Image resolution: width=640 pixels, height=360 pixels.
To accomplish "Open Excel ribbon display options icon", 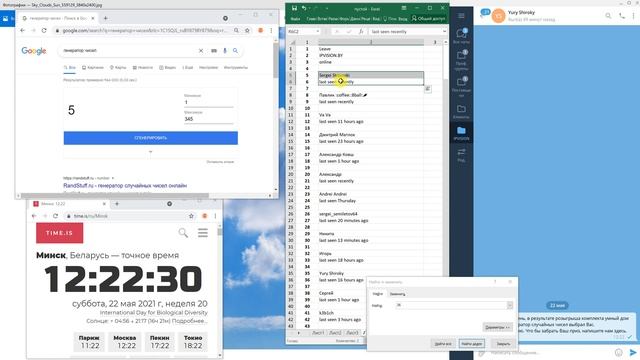I will pos(404,8).
